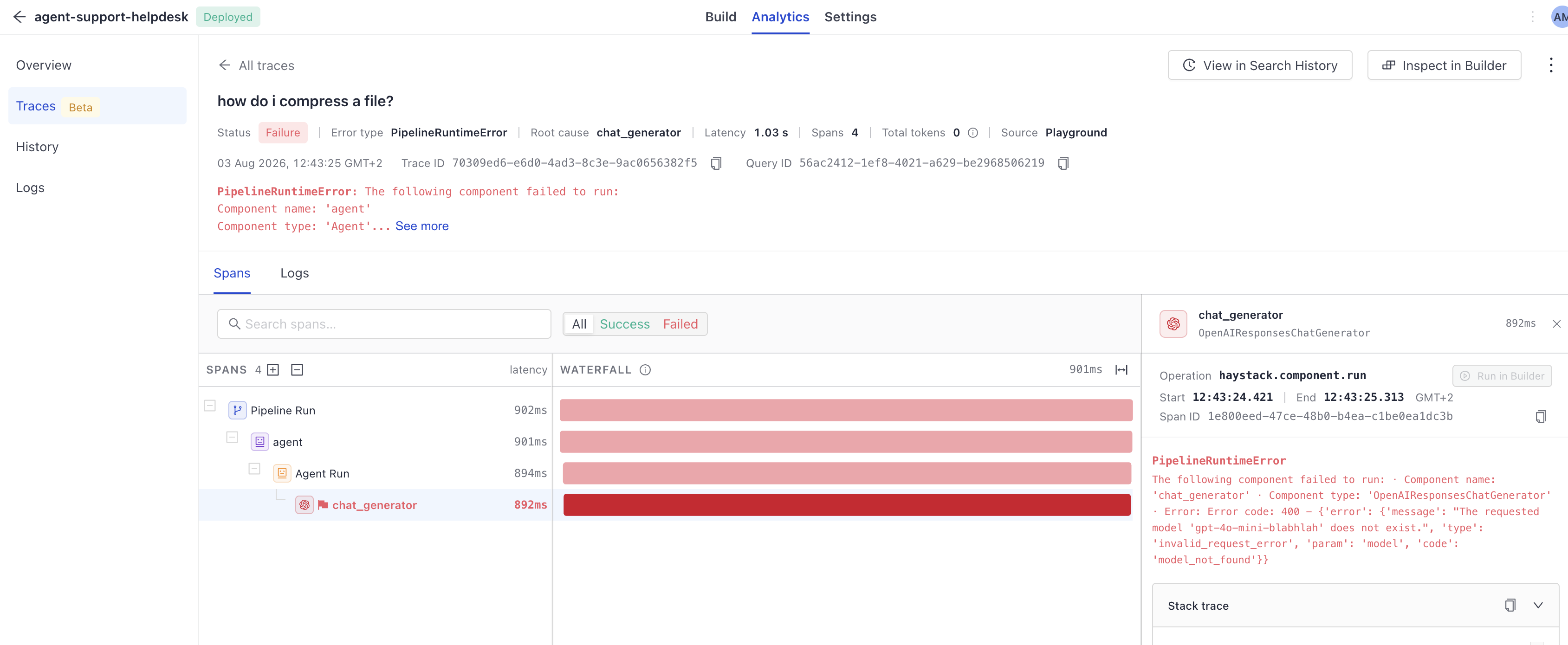Collapse the Agent Run tree node

pyautogui.click(x=254, y=469)
